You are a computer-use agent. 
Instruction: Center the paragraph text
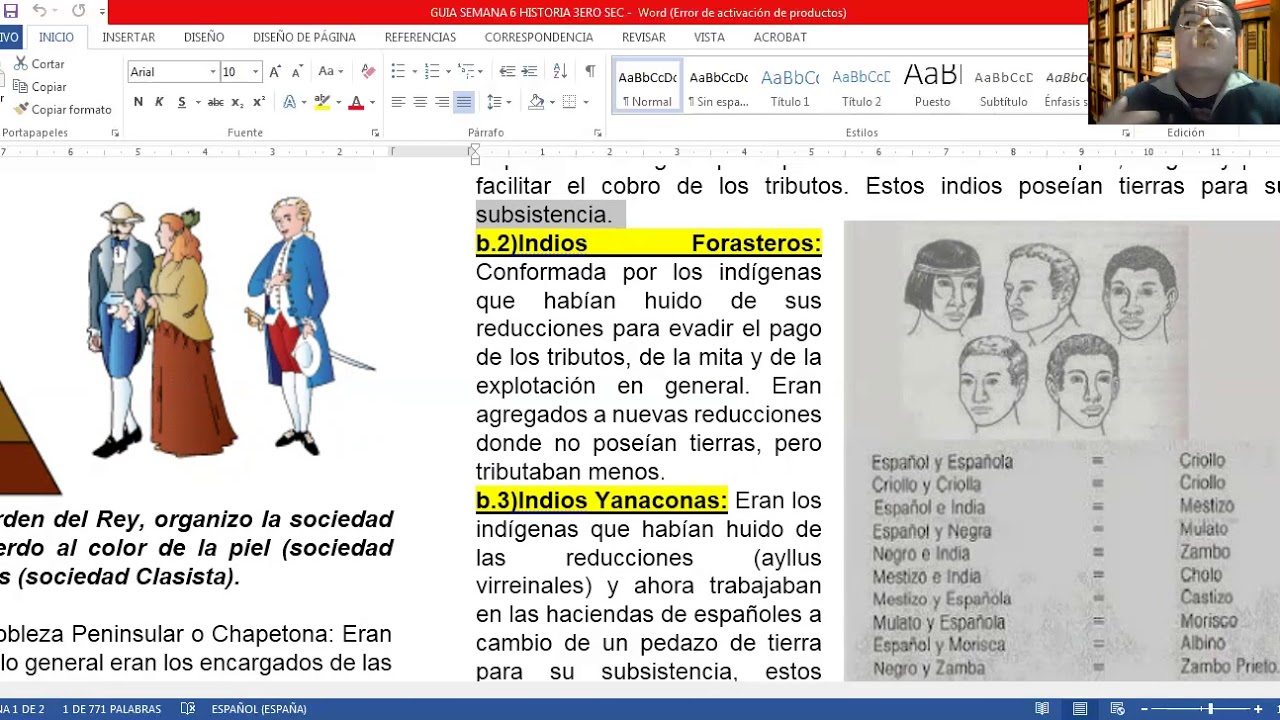pyautogui.click(x=420, y=102)
